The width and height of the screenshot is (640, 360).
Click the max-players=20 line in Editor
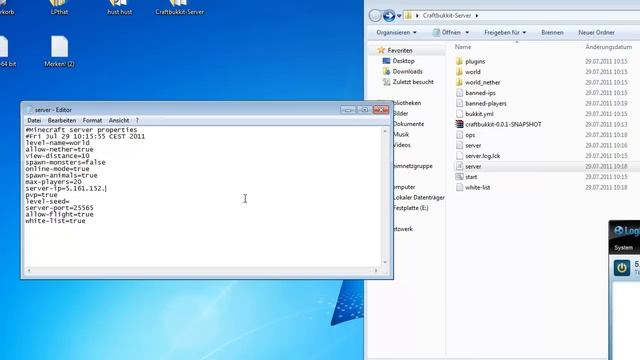click(53, 182)
